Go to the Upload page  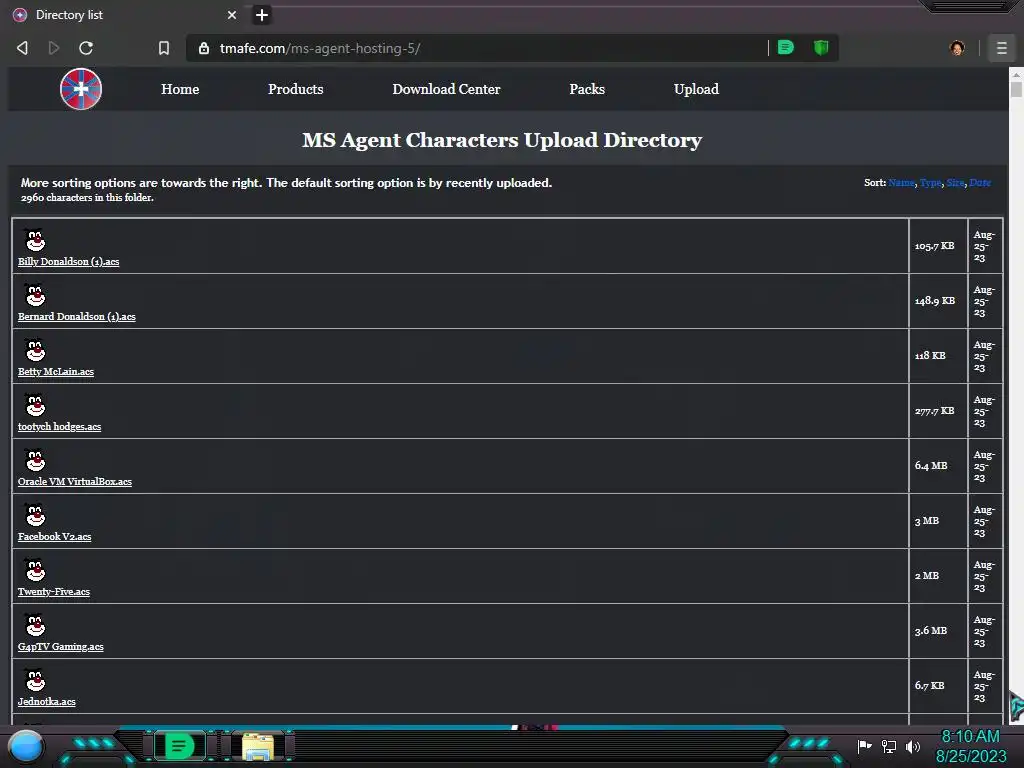pos(696,89)
